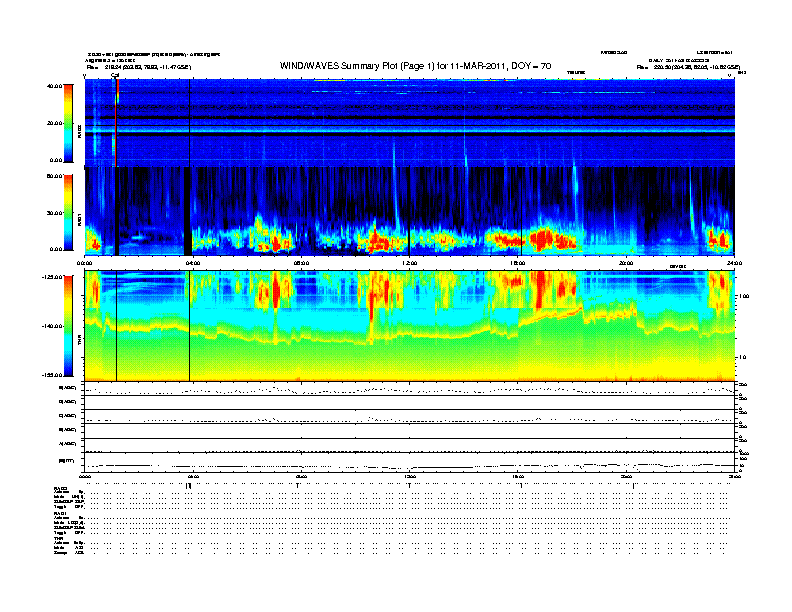Click the '40.00' value on RAD2 scale

coord(54,86)
